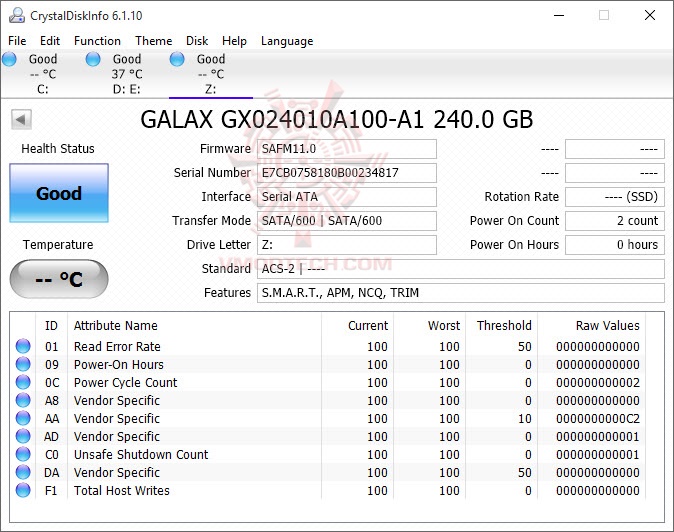Viewport: 674px width, 532px height.
Task: Click status orb beside Total Host Writes
Action: (23, 490)
